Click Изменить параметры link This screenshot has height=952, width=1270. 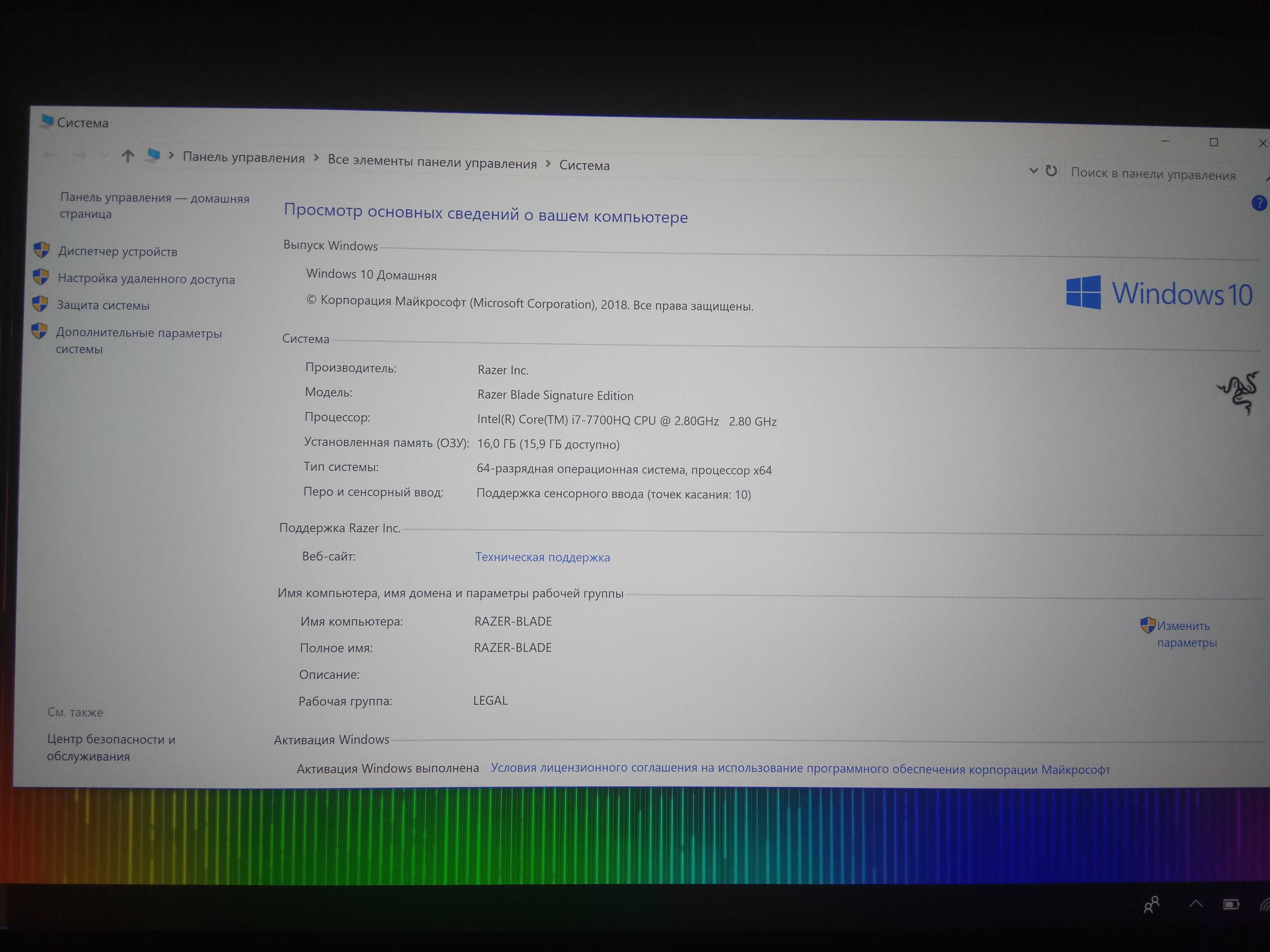point(1186,634)
